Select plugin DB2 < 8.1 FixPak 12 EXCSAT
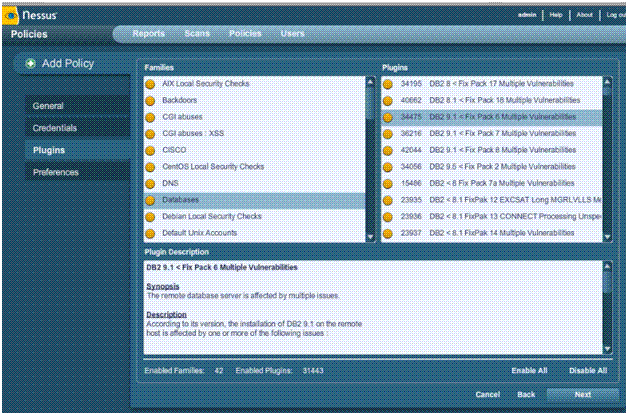The image size is (628, 415). (492, 200)
